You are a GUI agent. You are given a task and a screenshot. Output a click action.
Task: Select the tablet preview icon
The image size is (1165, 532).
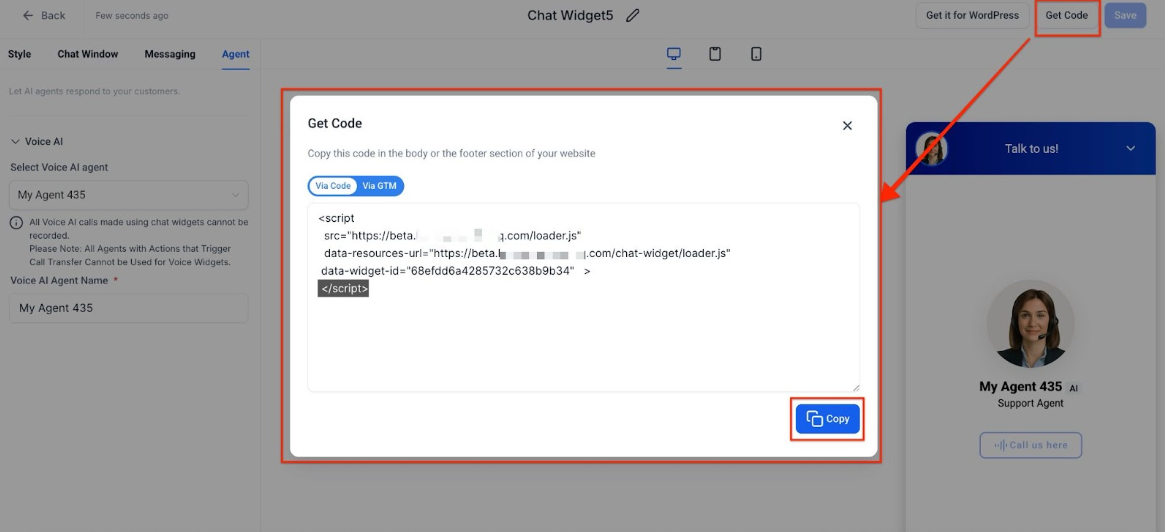pyautogui.click(x=715, y=54)
